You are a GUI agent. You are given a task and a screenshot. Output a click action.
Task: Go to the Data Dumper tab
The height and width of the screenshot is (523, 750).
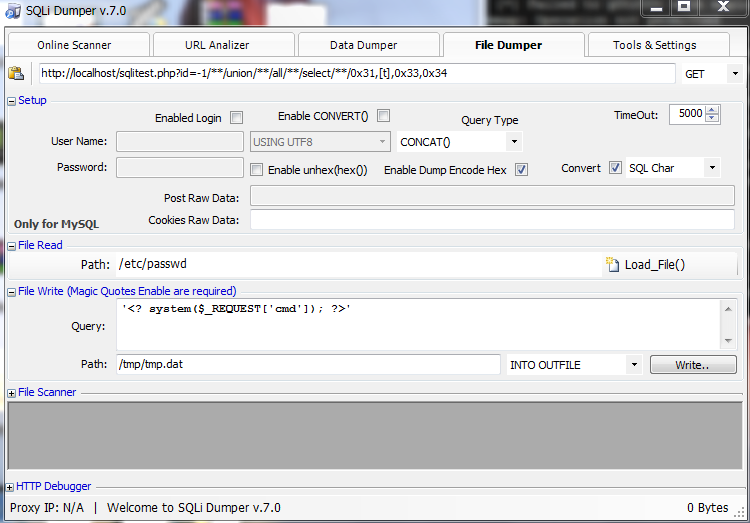pos(368,45)
